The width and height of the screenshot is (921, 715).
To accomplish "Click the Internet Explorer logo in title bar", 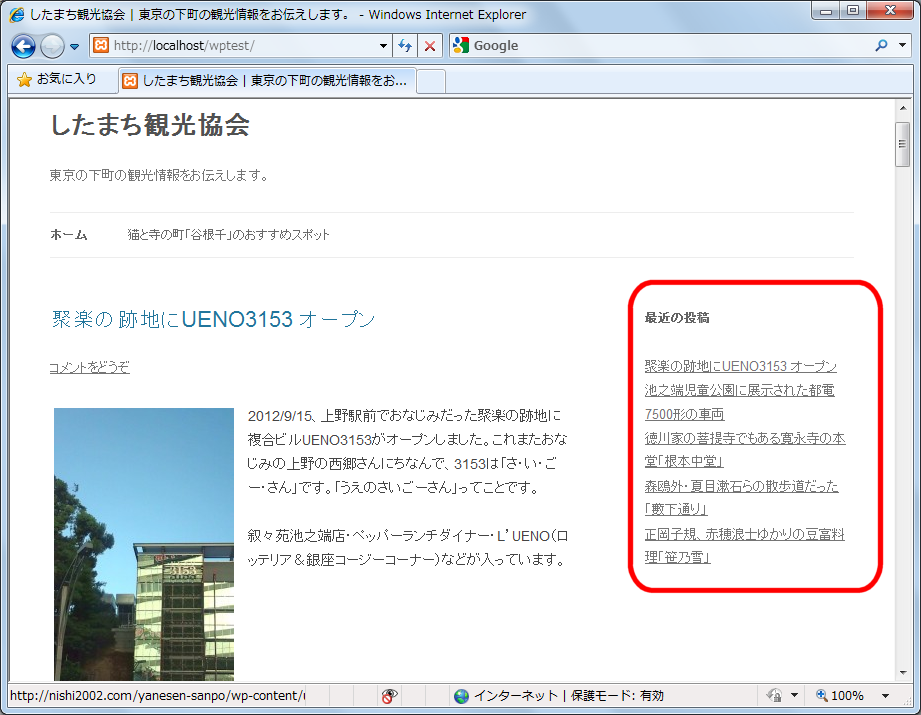I will click(17, 14).
